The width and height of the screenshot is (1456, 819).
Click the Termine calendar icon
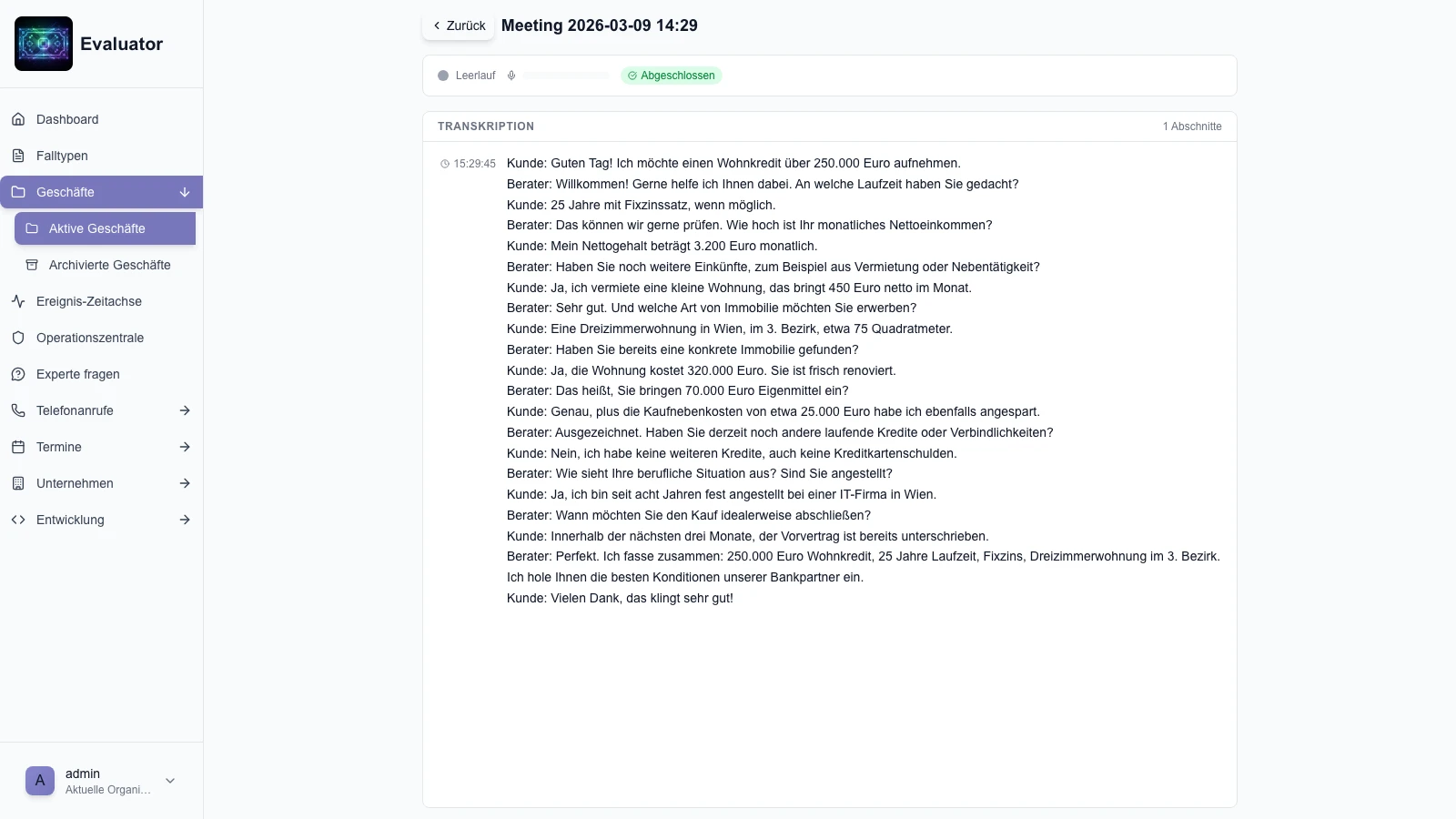pyautogui.click(x=18, y=447)
